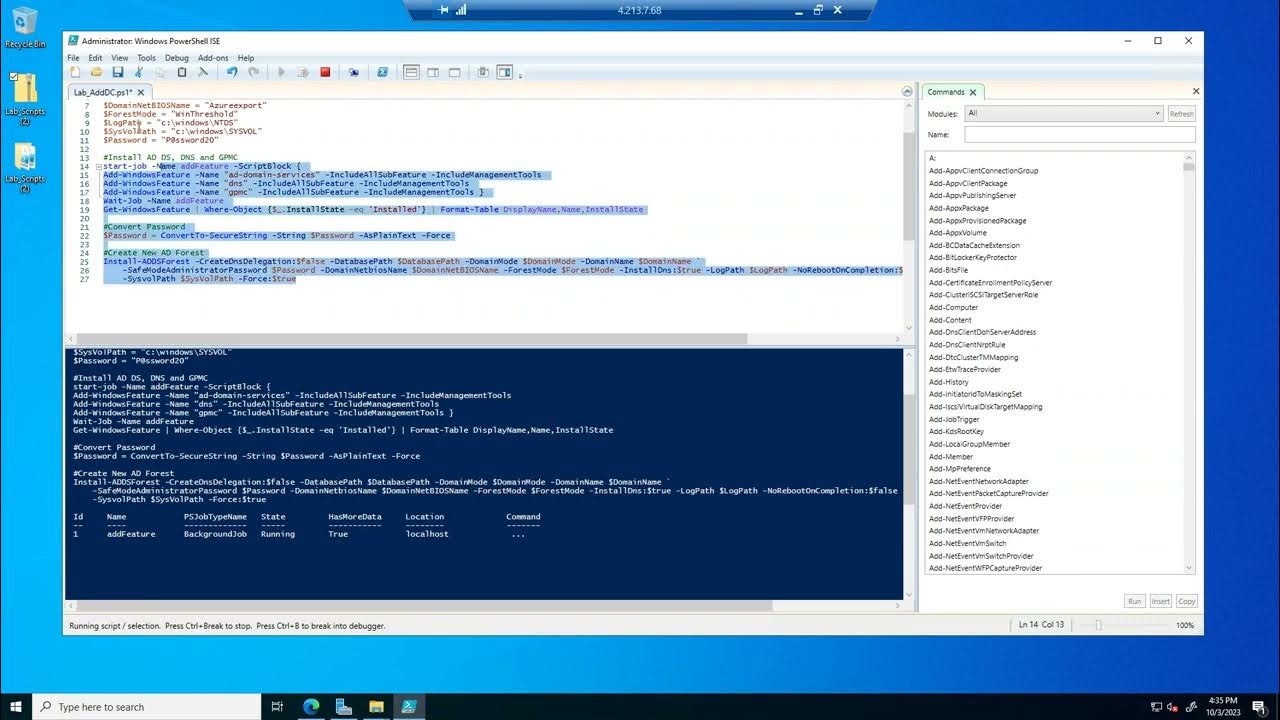Click the taskbar search box

pyautogui.click(x=147, y=707)
